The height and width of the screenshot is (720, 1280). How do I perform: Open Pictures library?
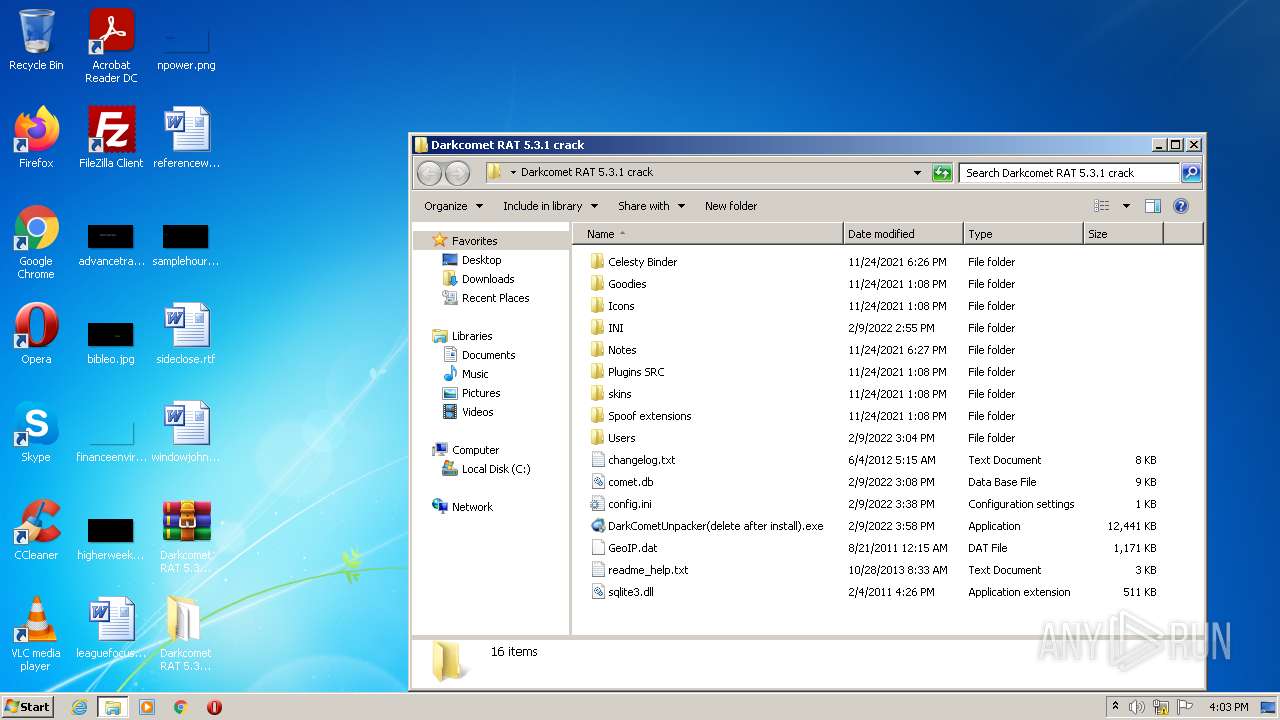[x=480, y=393]
